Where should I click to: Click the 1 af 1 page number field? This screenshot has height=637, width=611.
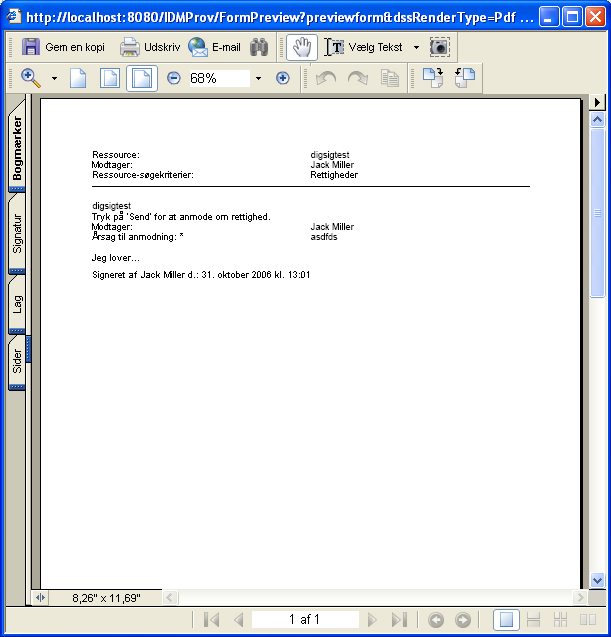point(305,620)
